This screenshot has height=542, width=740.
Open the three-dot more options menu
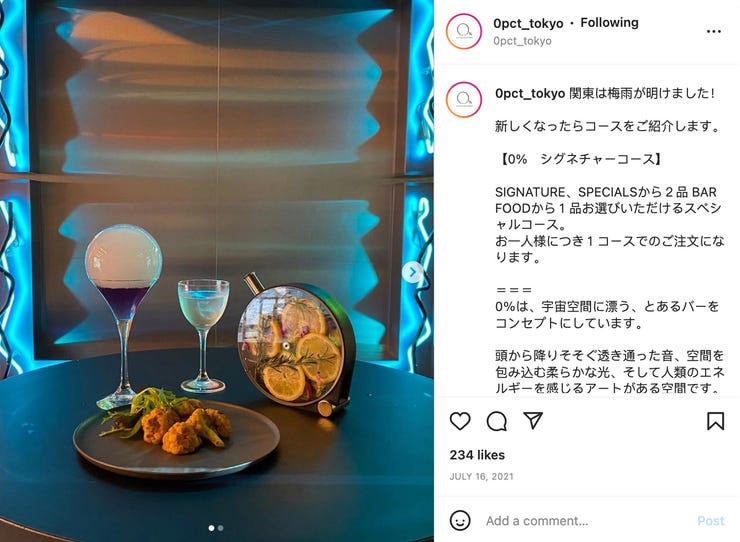pyautogui.click(x=714, y=32)
